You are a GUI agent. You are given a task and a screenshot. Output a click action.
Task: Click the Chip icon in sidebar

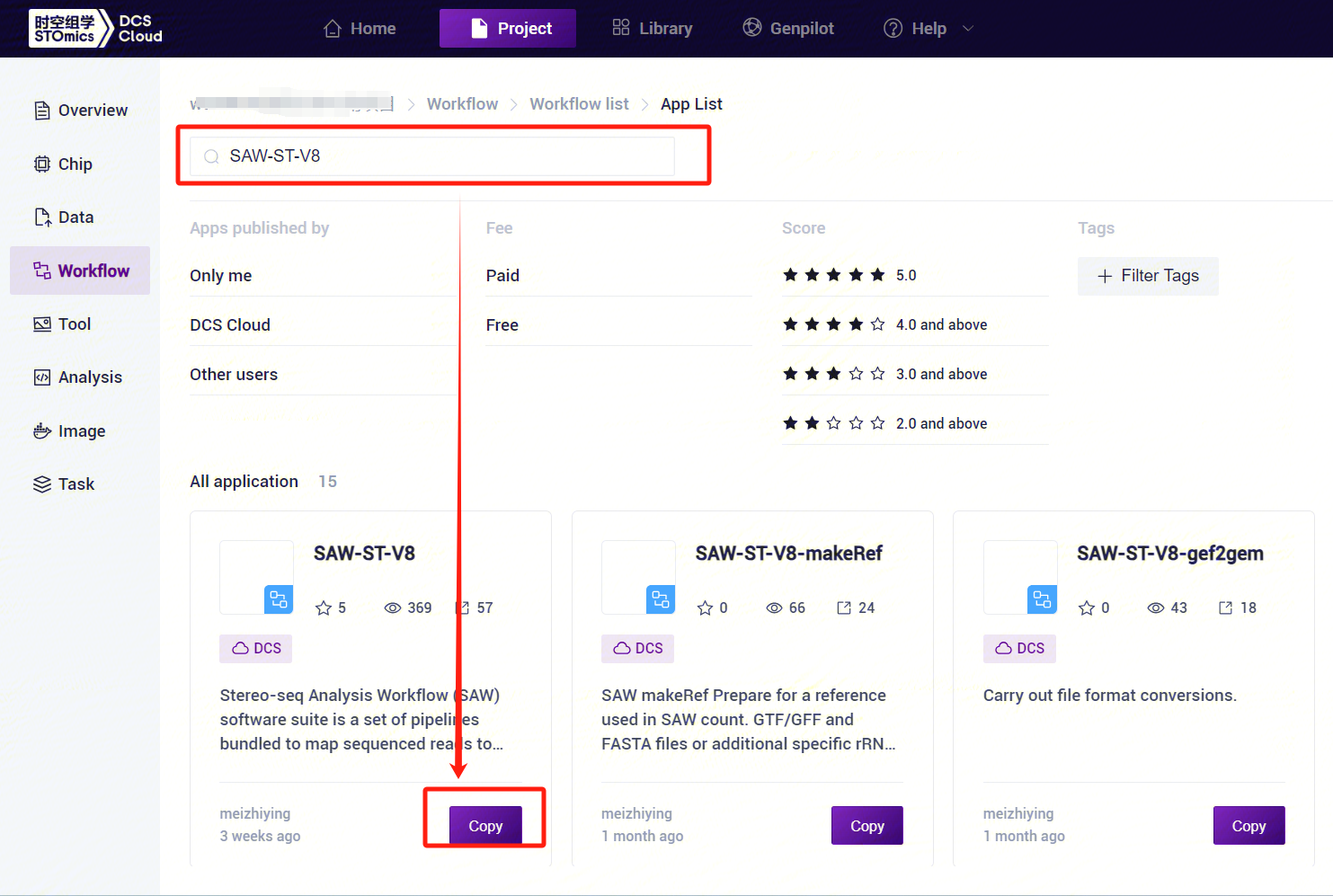tap(42, 164)
